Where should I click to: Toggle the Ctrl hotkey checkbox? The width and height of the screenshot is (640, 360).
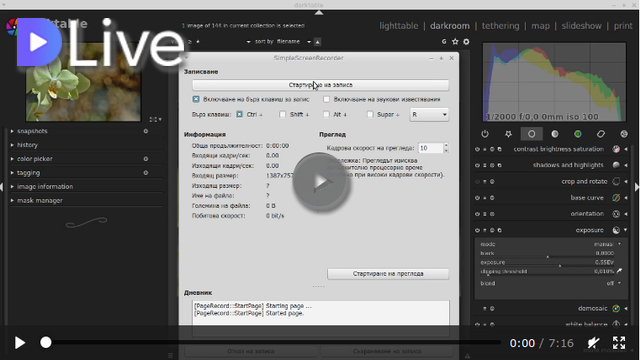[x=240, y=114]
